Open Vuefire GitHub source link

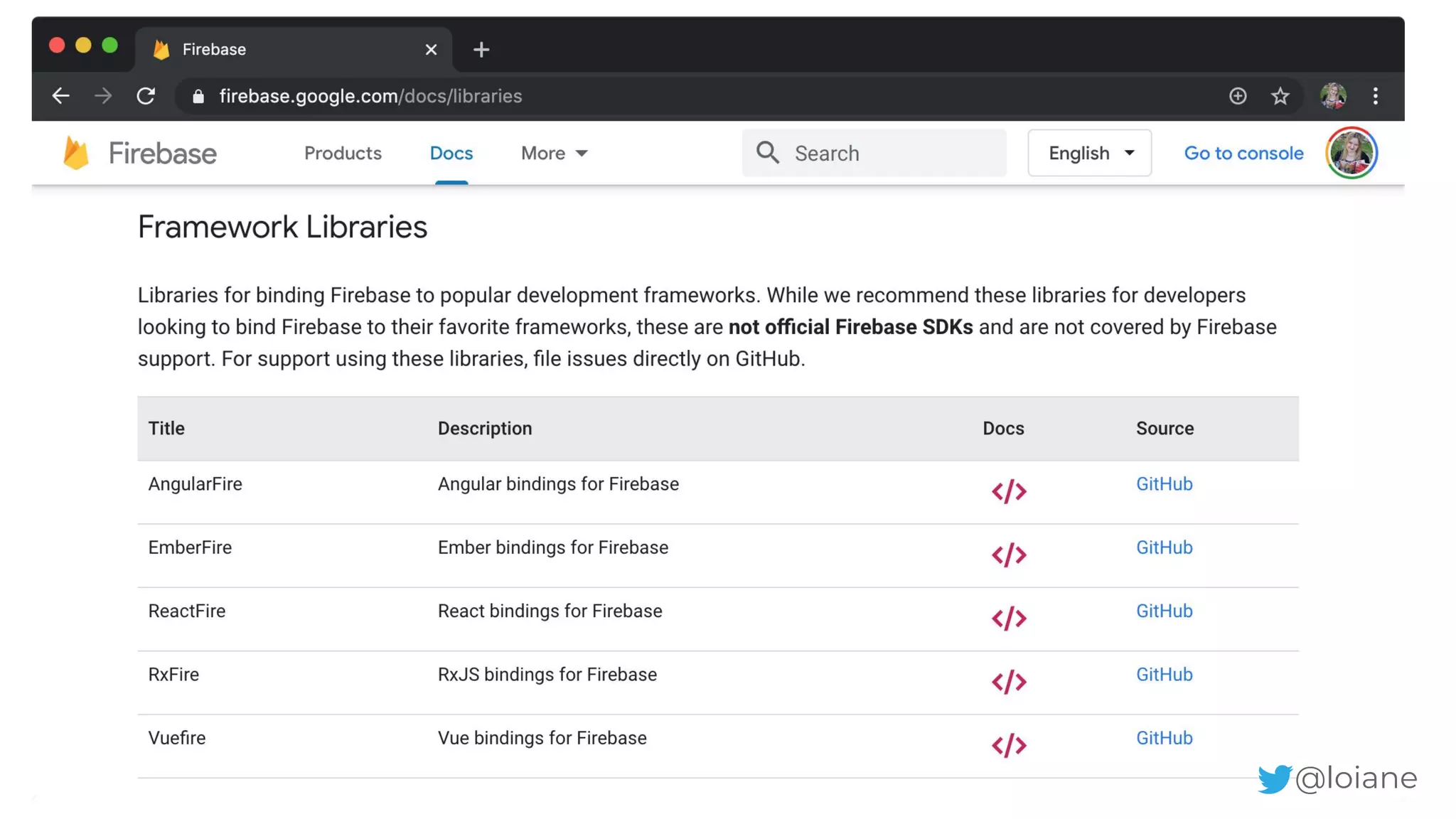click(x=1163, y=738)
